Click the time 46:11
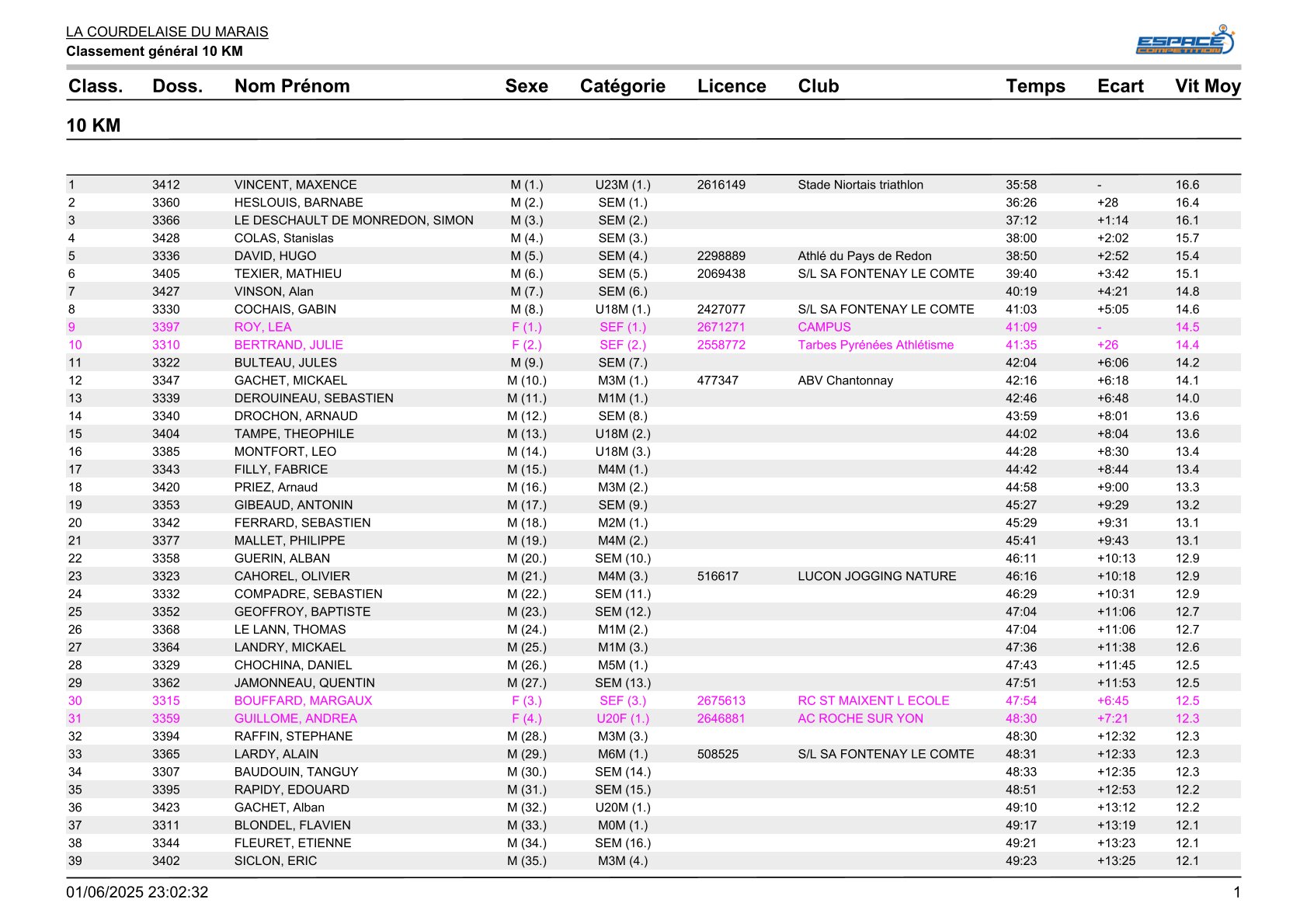The height and width of the screenshot is (924, 1307). 1021,560
